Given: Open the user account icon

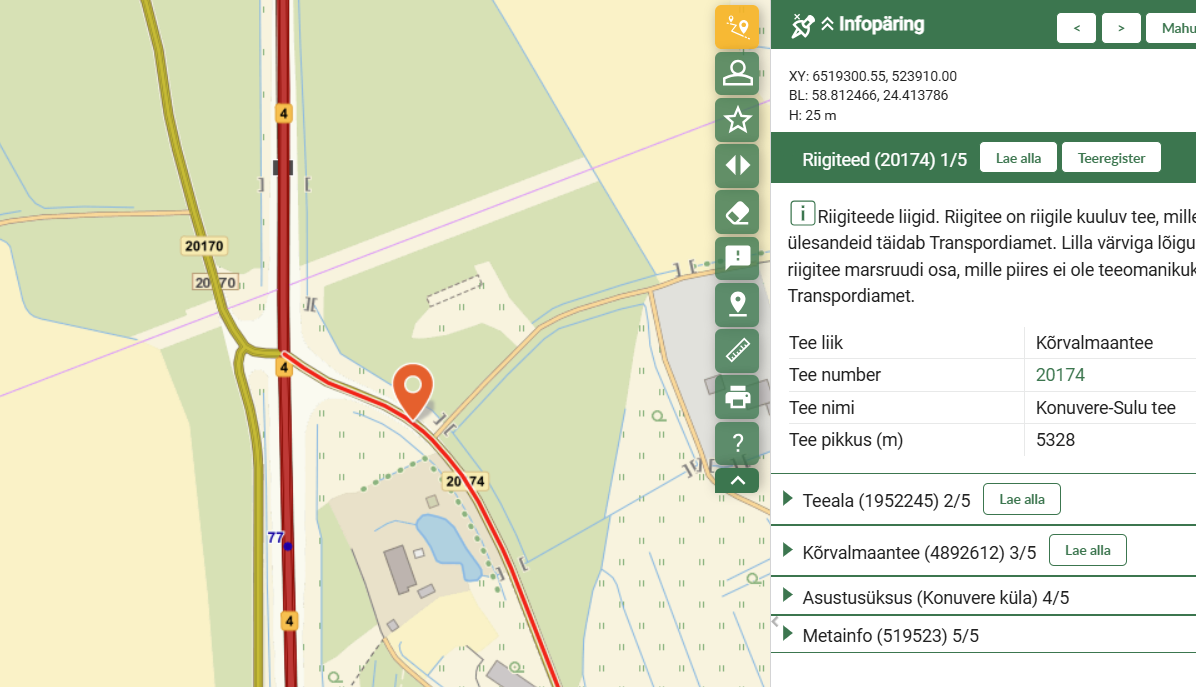Looking at the screenshot, I should click(737, 73).
